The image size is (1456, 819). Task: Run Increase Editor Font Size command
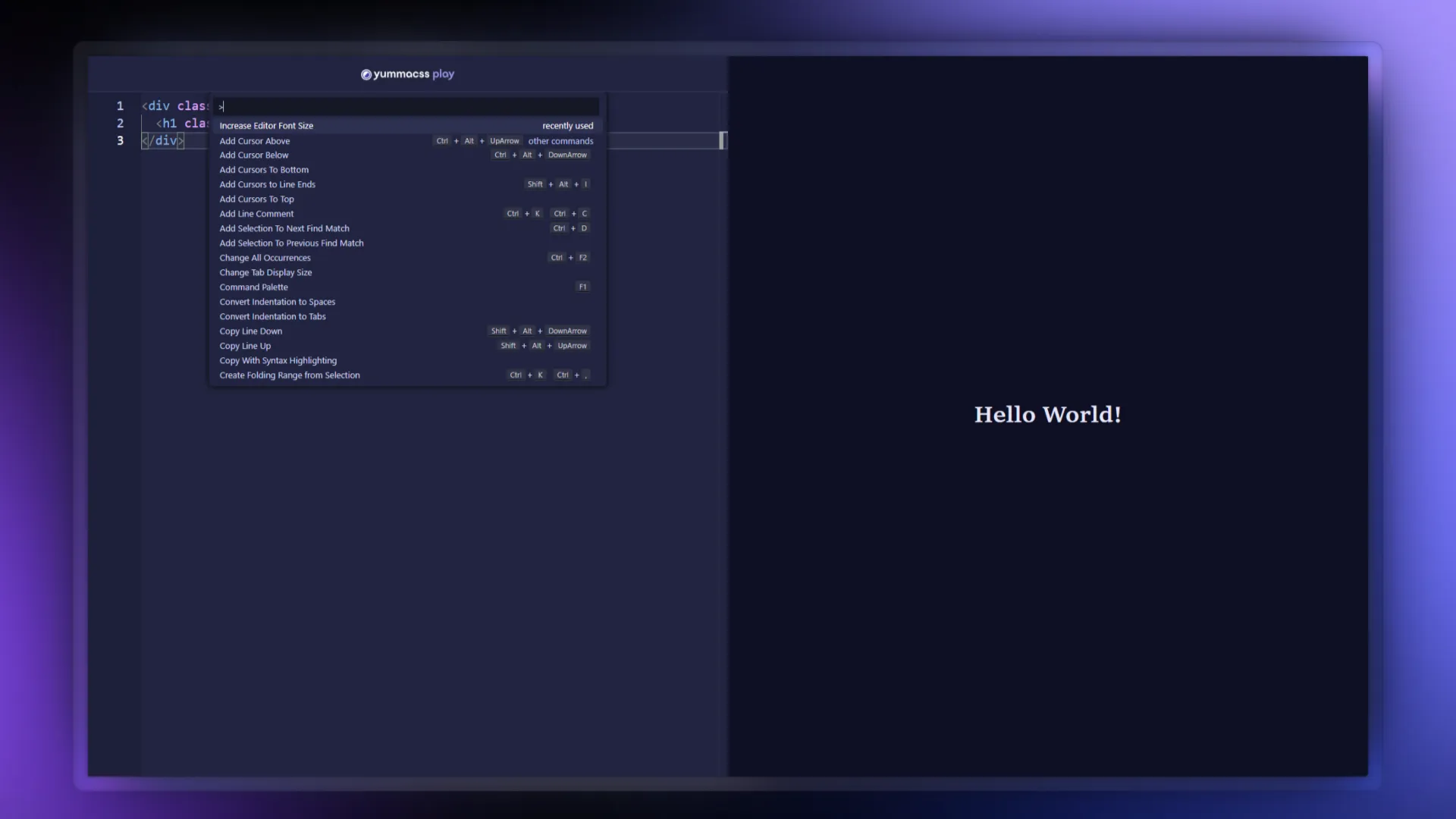point(408,126)
